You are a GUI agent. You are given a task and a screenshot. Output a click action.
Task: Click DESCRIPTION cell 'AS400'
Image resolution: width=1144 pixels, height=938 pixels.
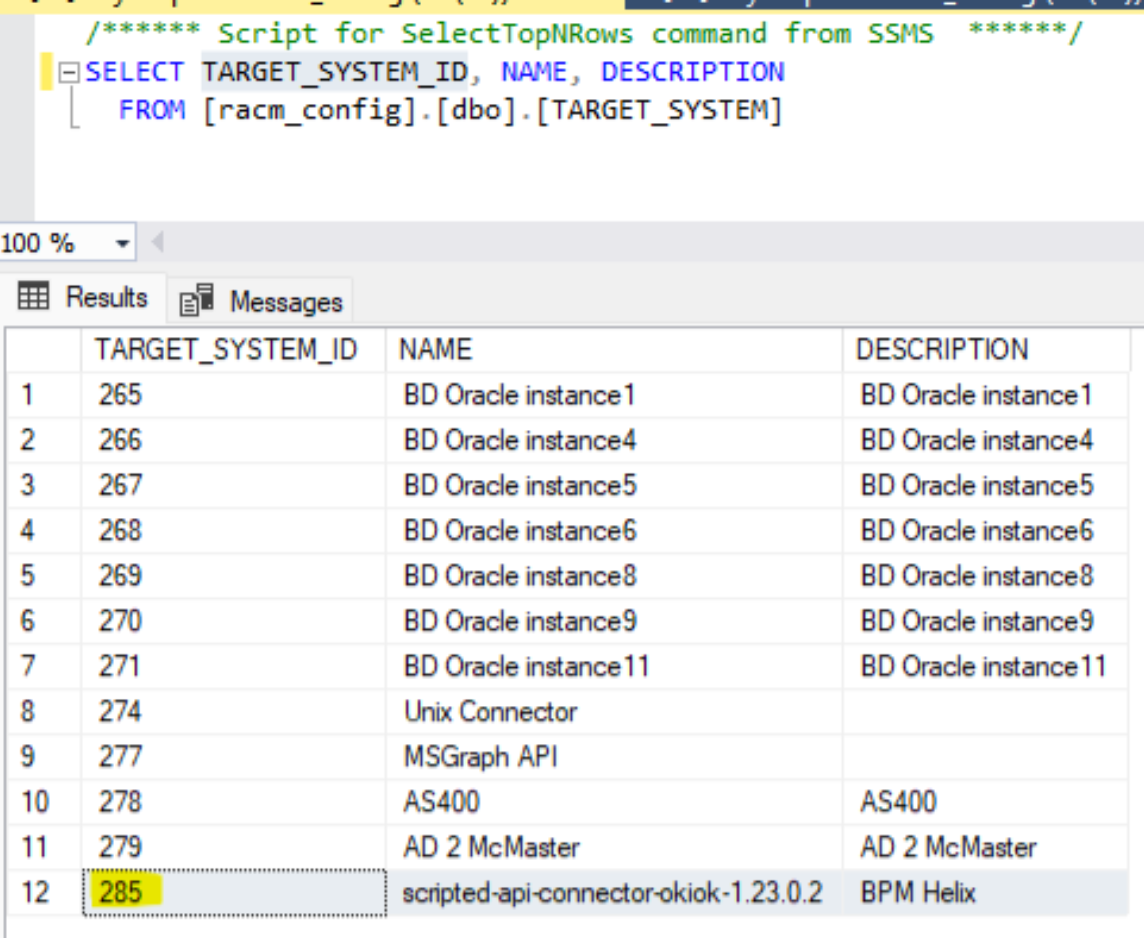[986, 802]
